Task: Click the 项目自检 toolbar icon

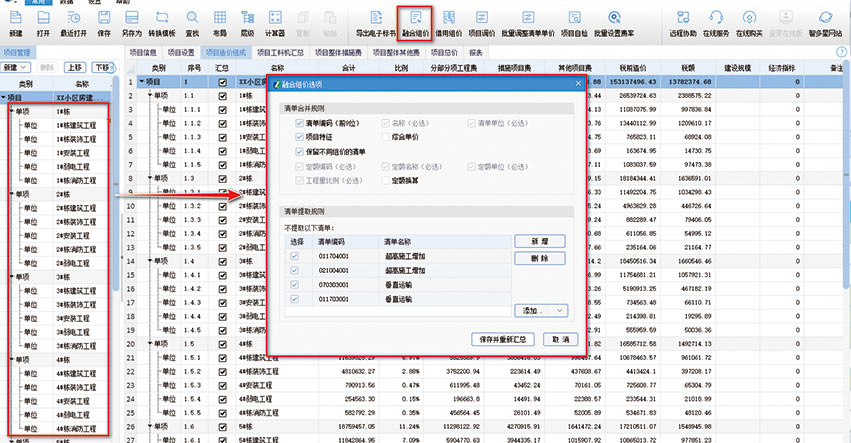Action: tap(572, 22)
